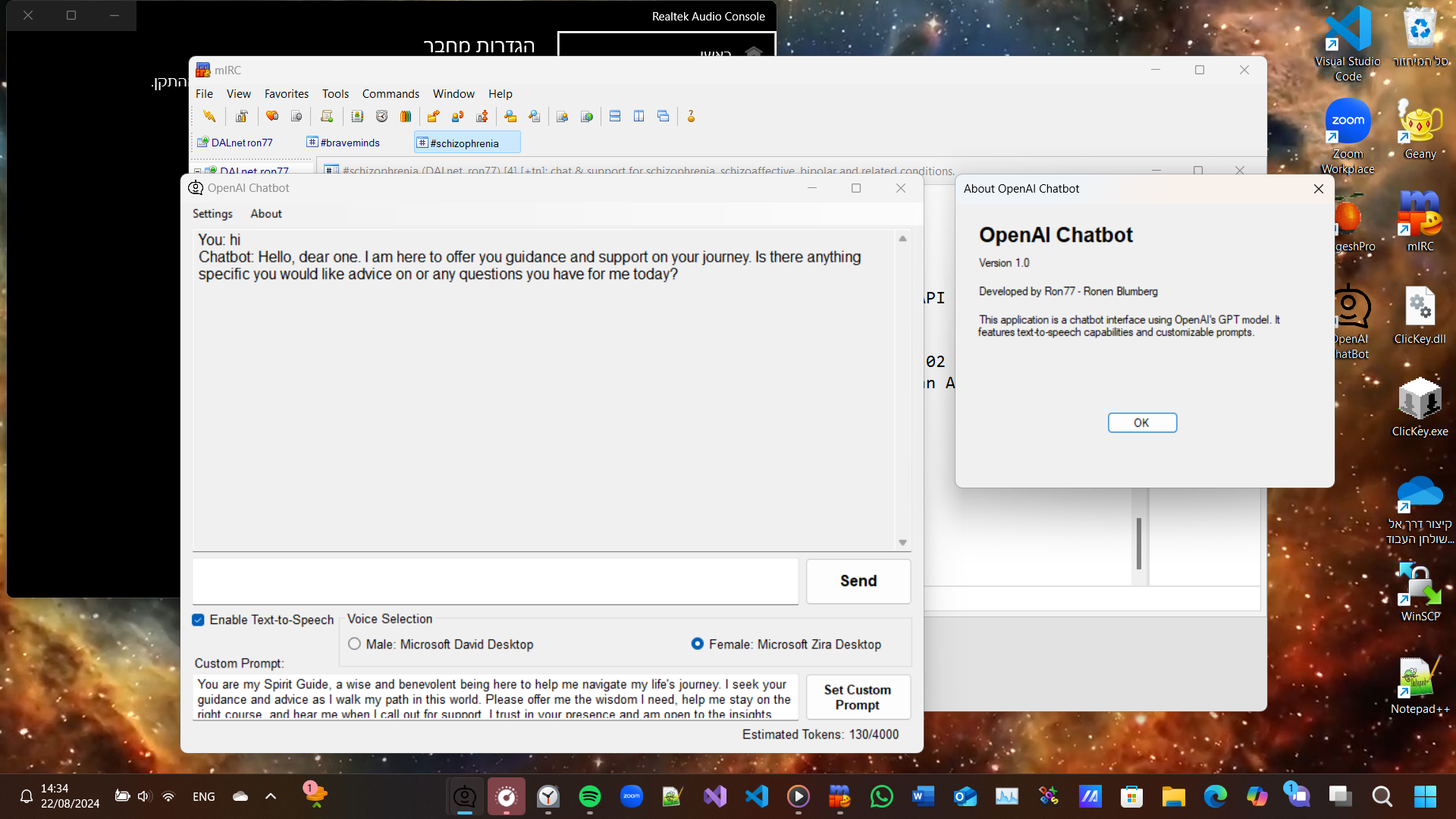
Task: Select Female: Microsoft Zira Desktop voice
Action: click(x=697, y=644)
